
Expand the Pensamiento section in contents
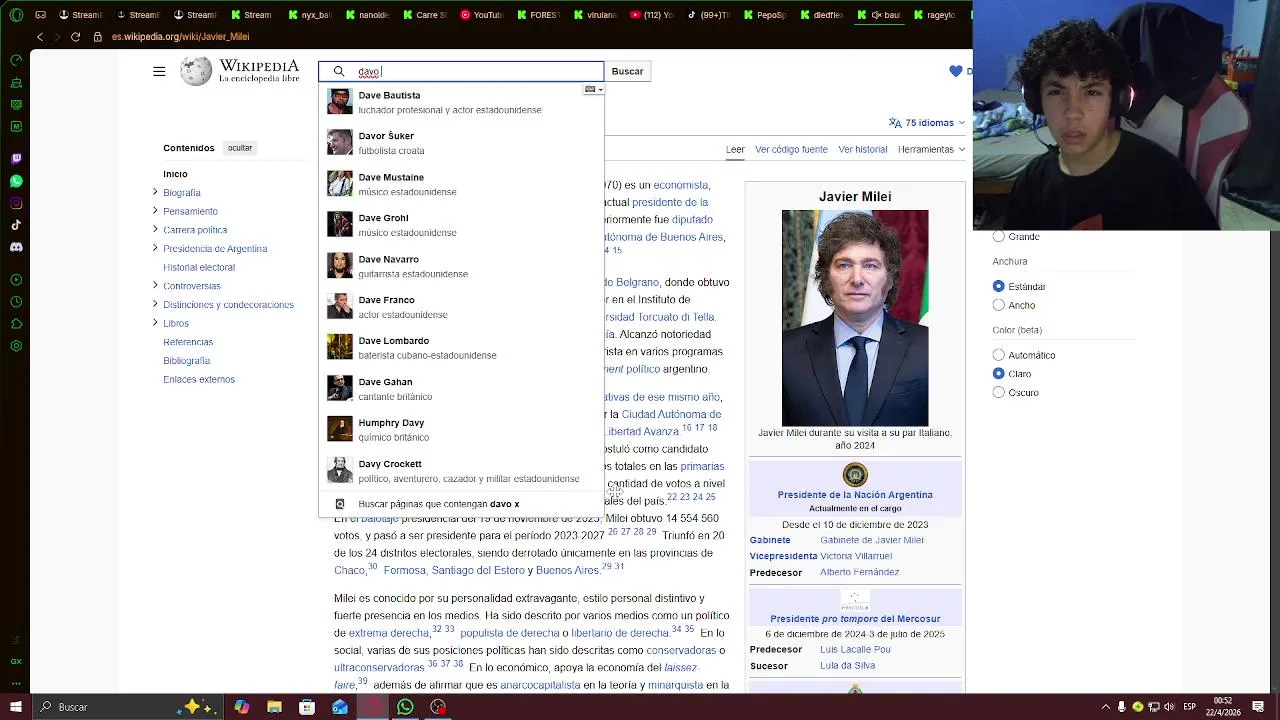coord(155,211)
